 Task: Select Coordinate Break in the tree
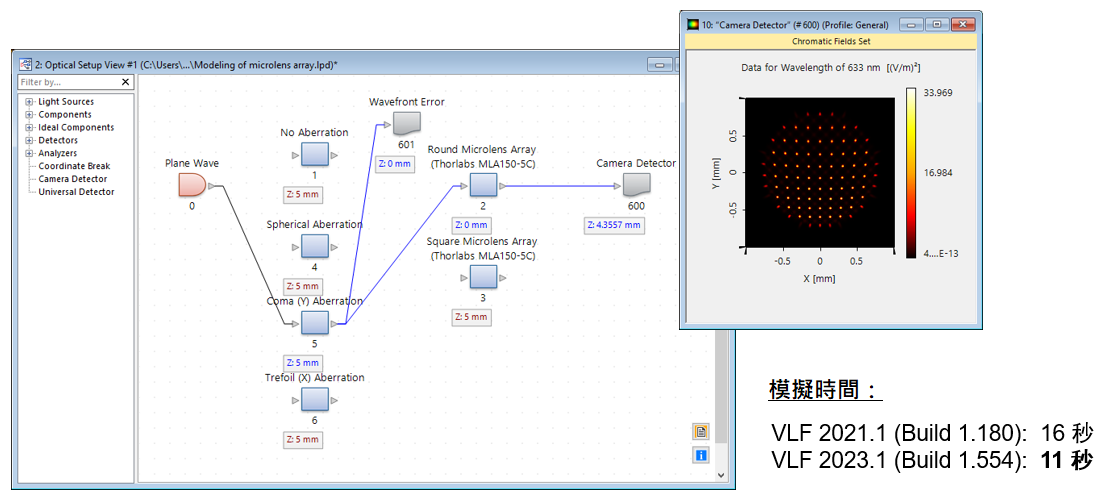74,166
